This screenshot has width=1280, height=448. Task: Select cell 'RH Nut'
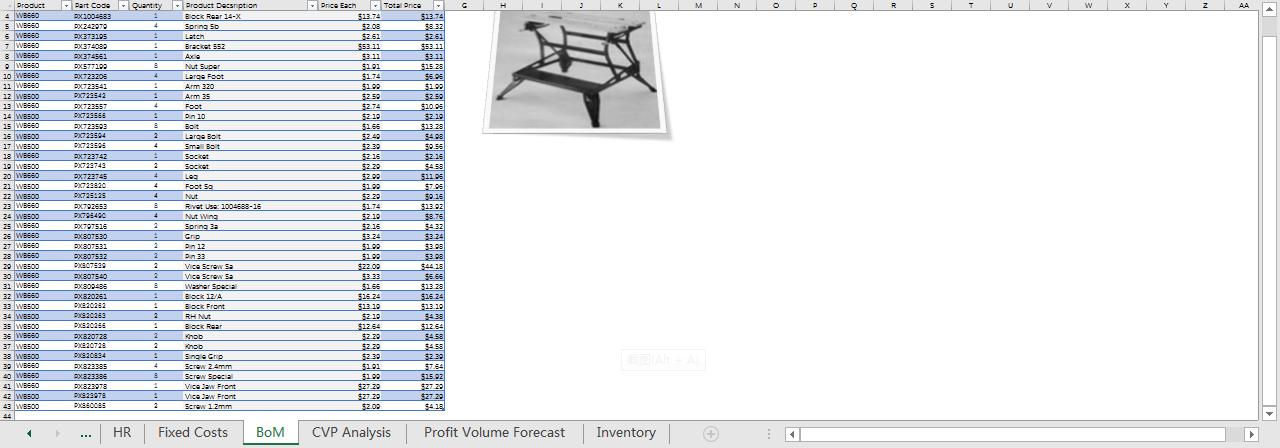250,316
